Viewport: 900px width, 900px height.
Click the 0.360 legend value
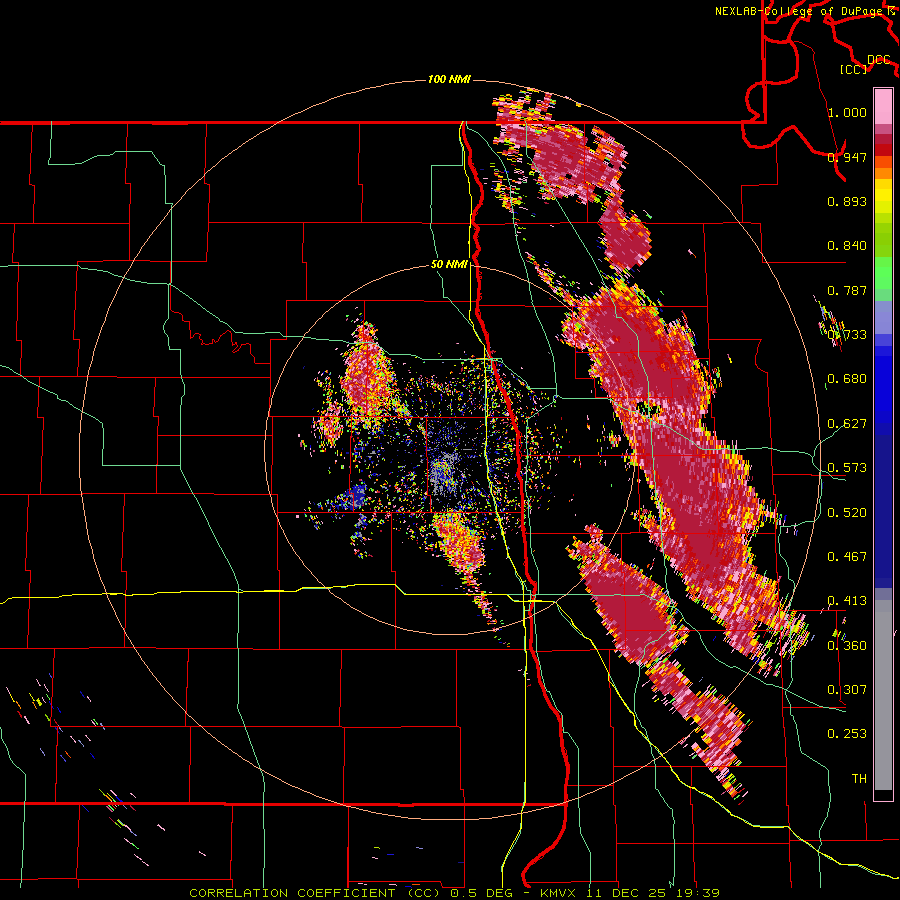[x=847, y=646]
